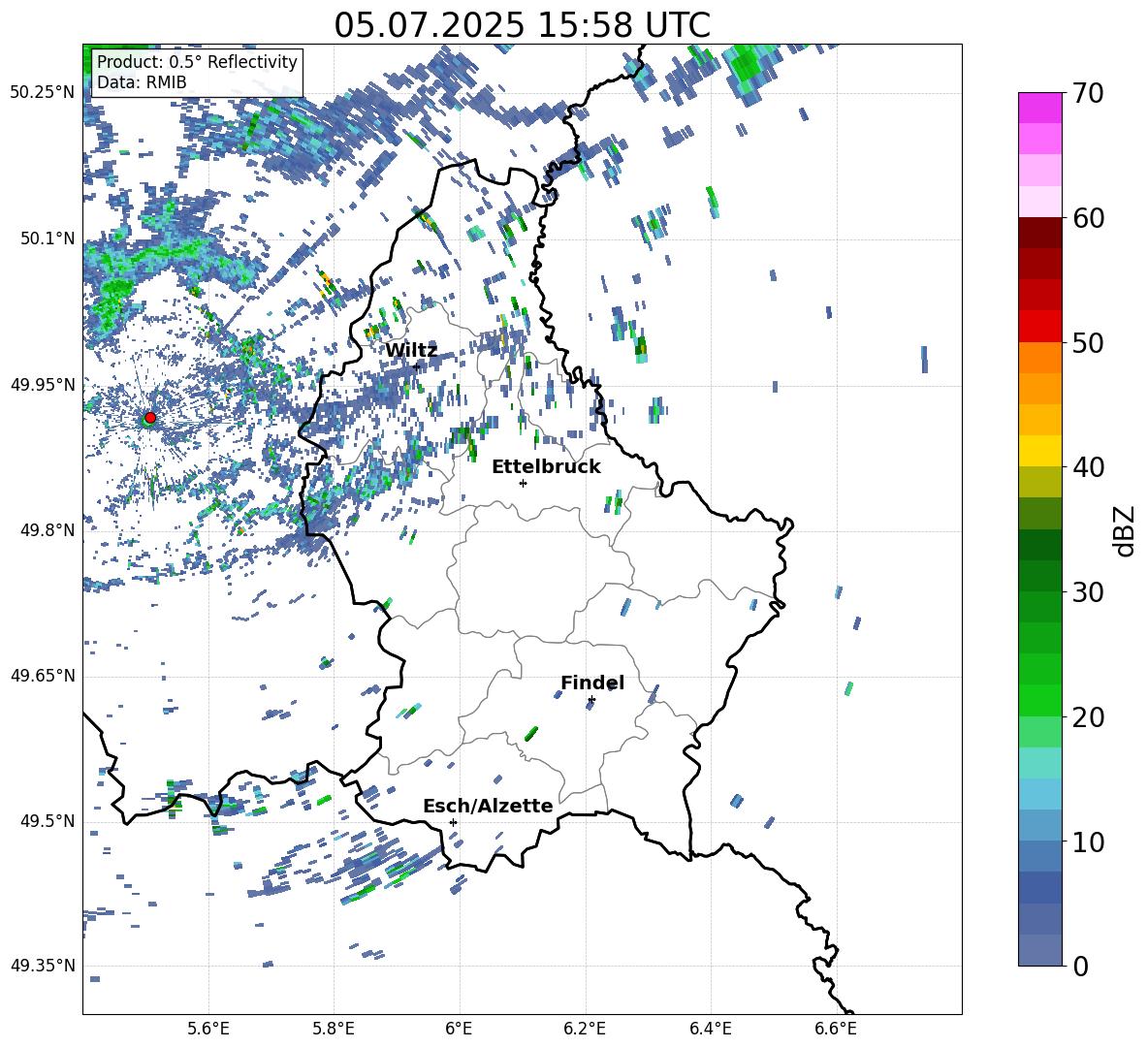1148x1048 pixels.
Task: Click the Wiltz city label
Action: (411, 350)
